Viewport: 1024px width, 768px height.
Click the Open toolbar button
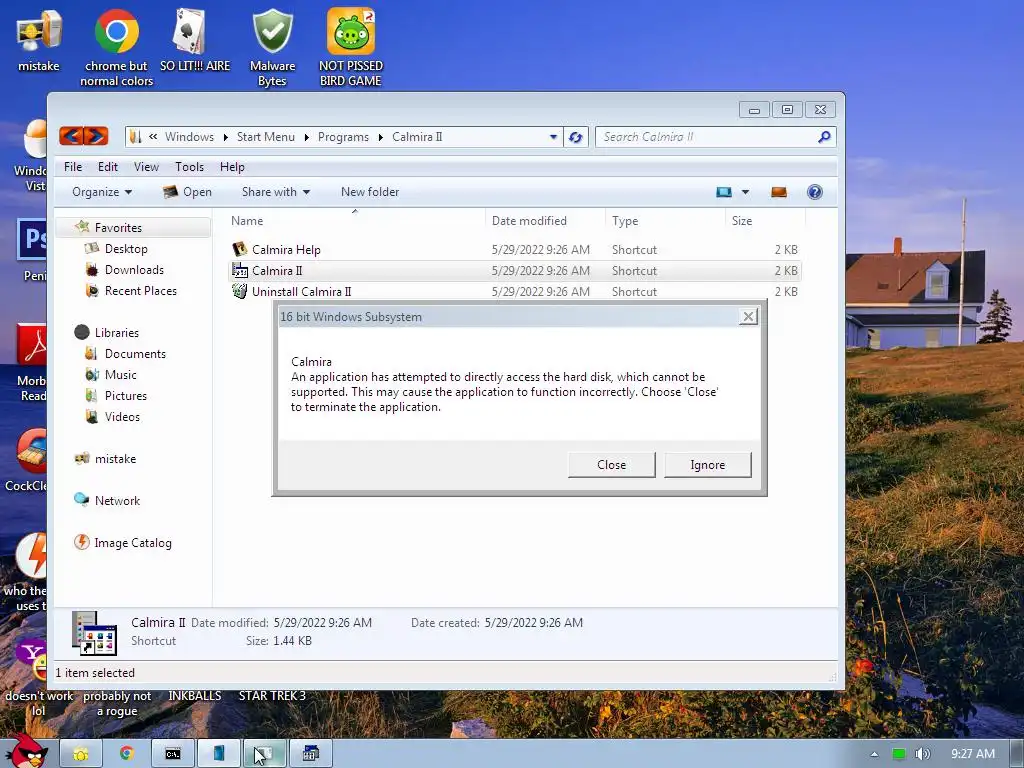[187, 191]
